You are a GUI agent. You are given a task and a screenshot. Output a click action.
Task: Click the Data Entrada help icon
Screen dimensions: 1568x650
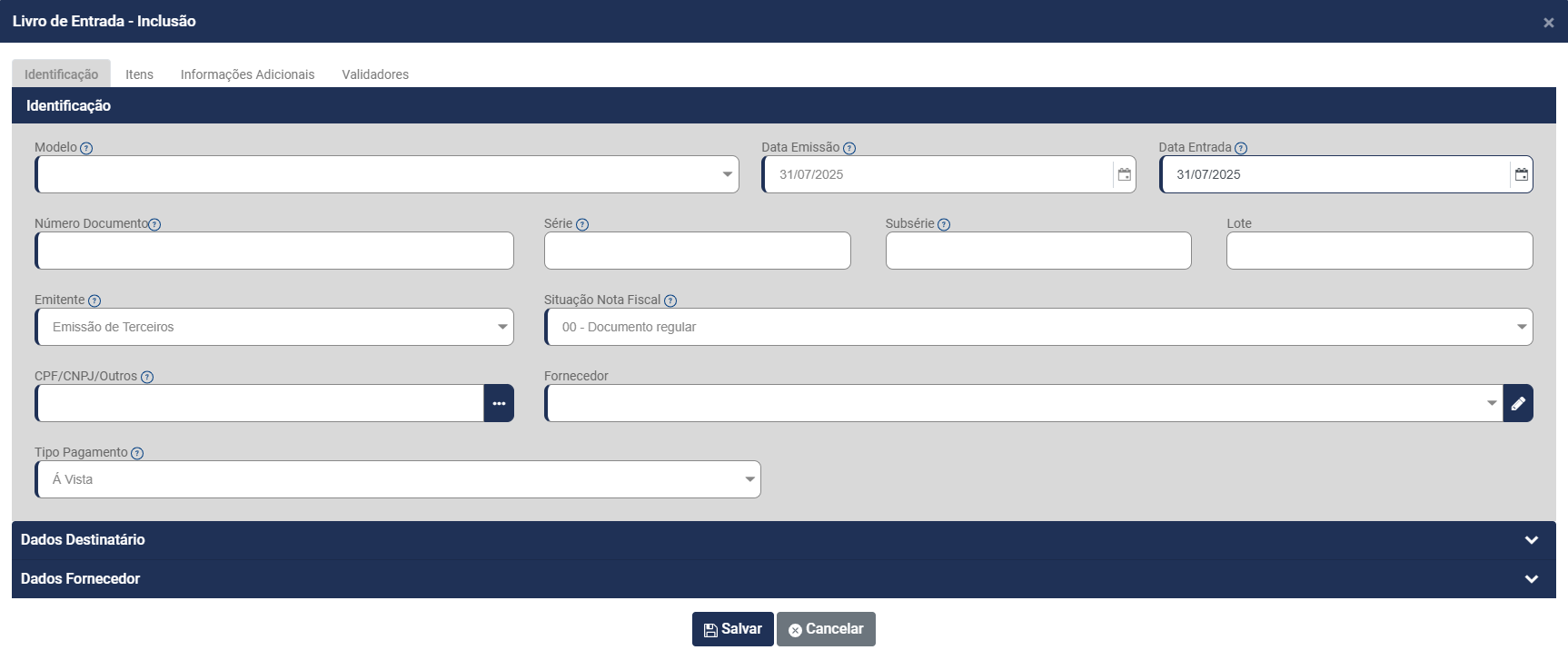tap(1241, 148)
